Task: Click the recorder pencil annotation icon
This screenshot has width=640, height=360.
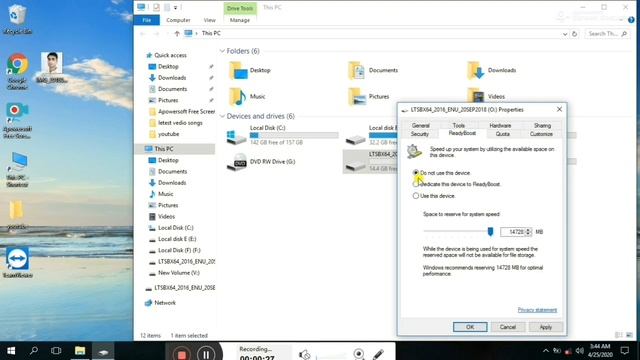Action: point(378,354)
